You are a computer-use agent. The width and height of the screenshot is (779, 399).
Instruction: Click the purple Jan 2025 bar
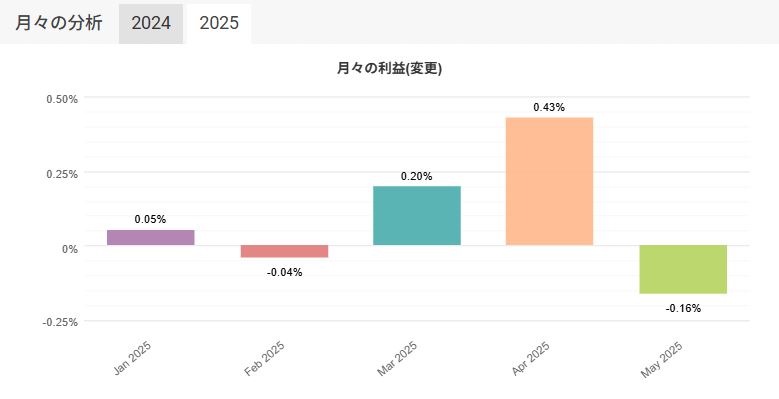(x=151, y=238)
